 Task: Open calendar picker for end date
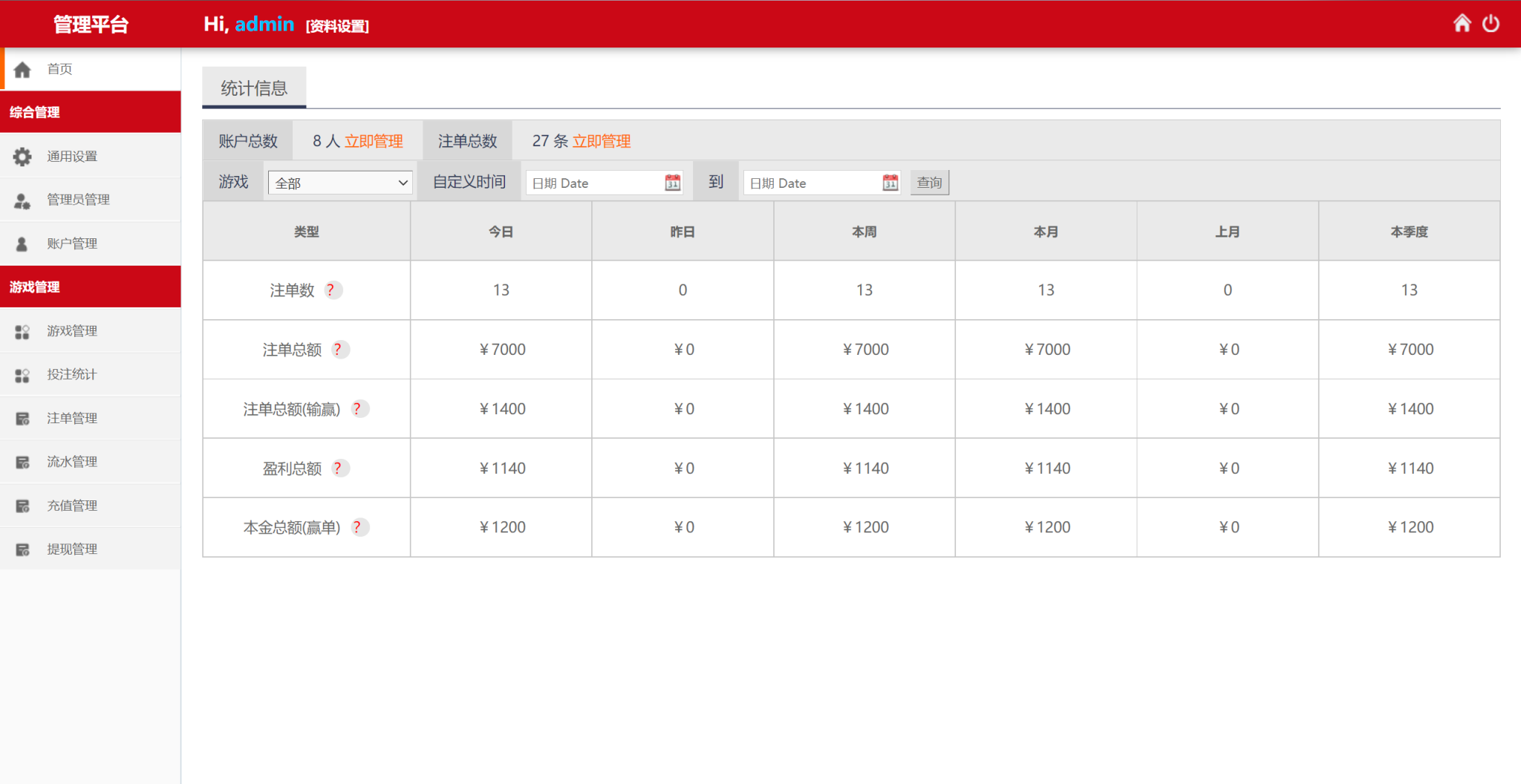(x=890, y=183)
